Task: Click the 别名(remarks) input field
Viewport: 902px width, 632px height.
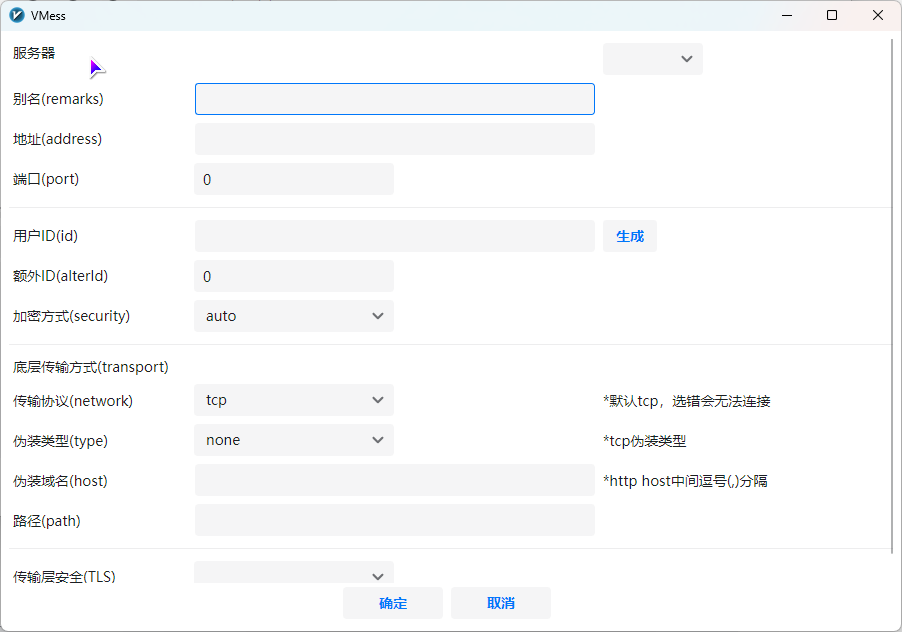Action: 394,99
